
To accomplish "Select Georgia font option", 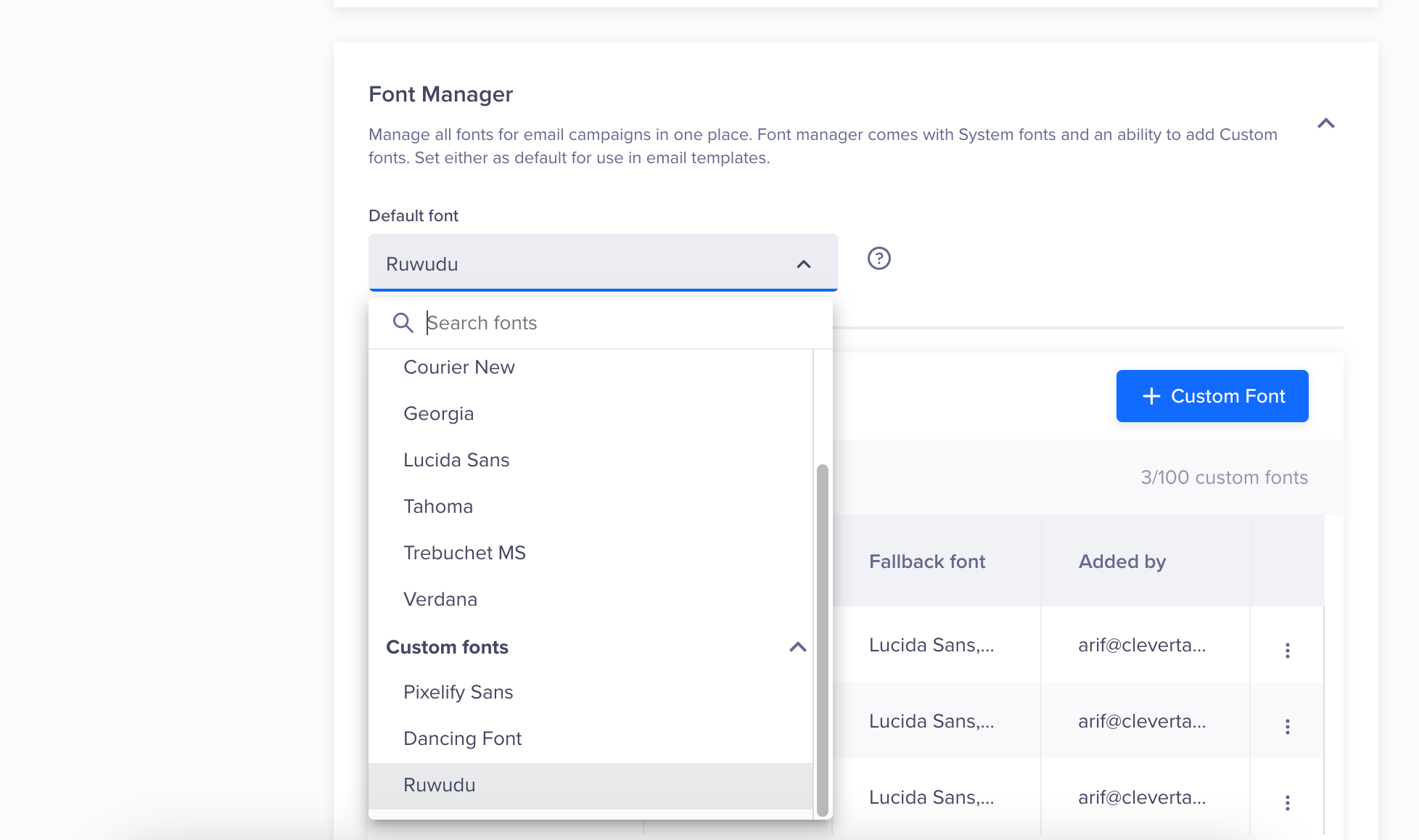I will (591, 413).
